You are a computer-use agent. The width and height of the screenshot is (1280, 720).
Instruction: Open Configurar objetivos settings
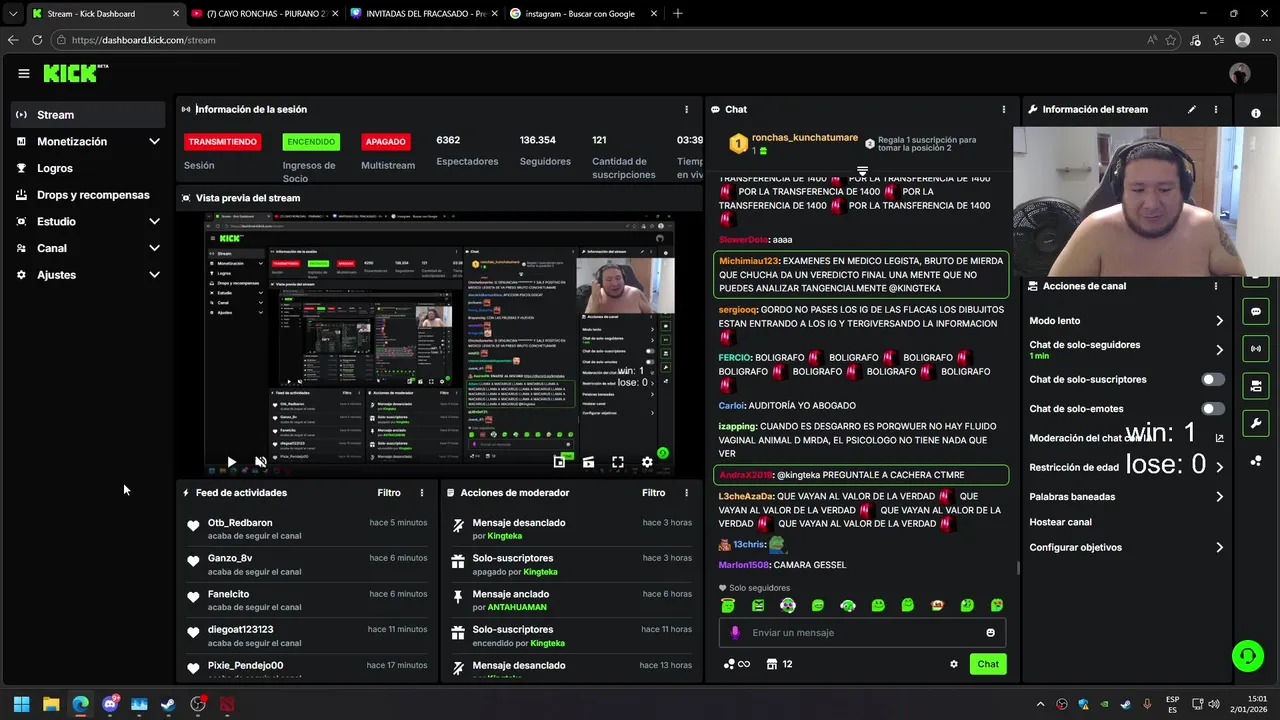1127,548
